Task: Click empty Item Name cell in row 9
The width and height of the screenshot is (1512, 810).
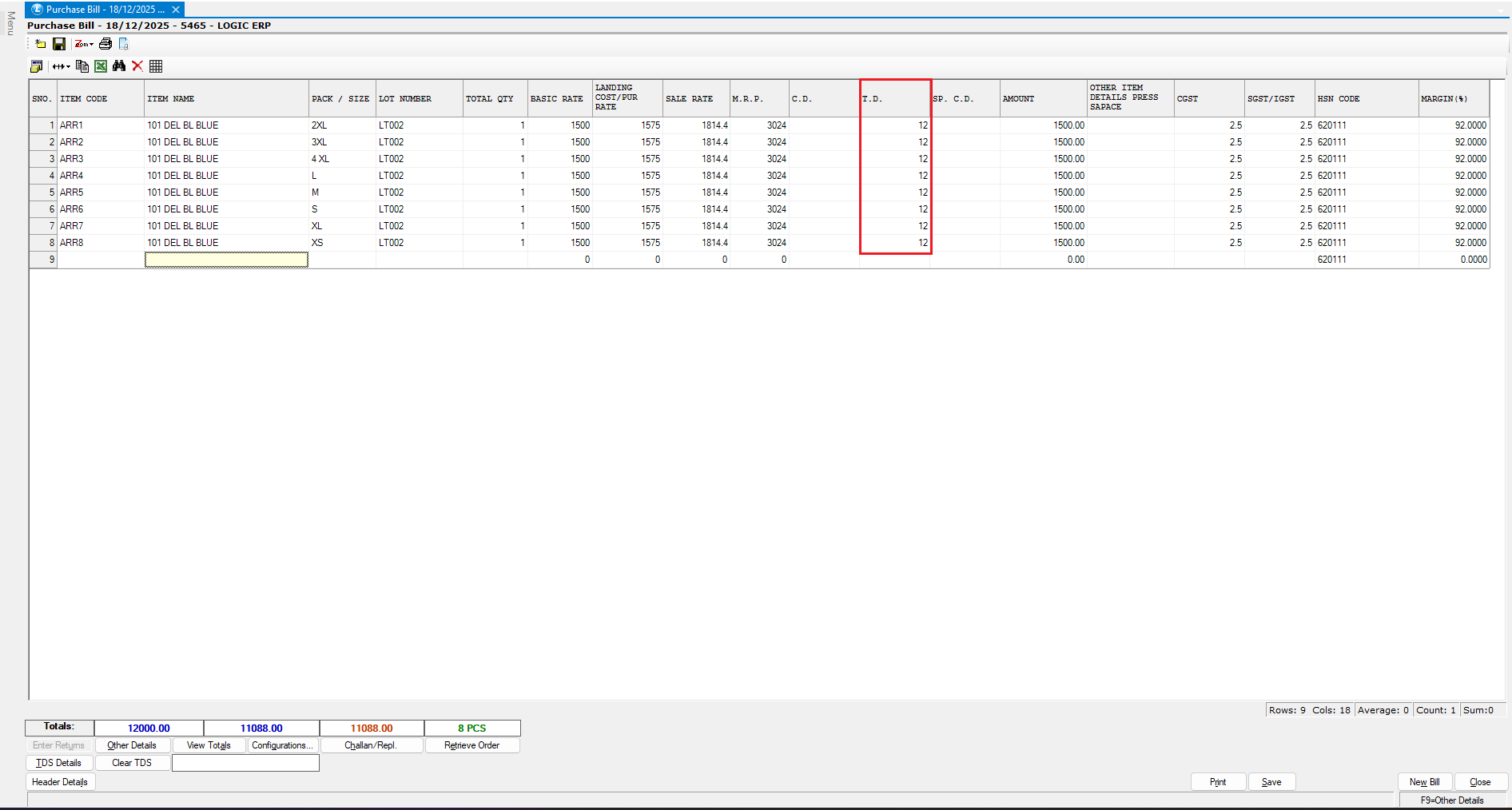Action: 226,260
